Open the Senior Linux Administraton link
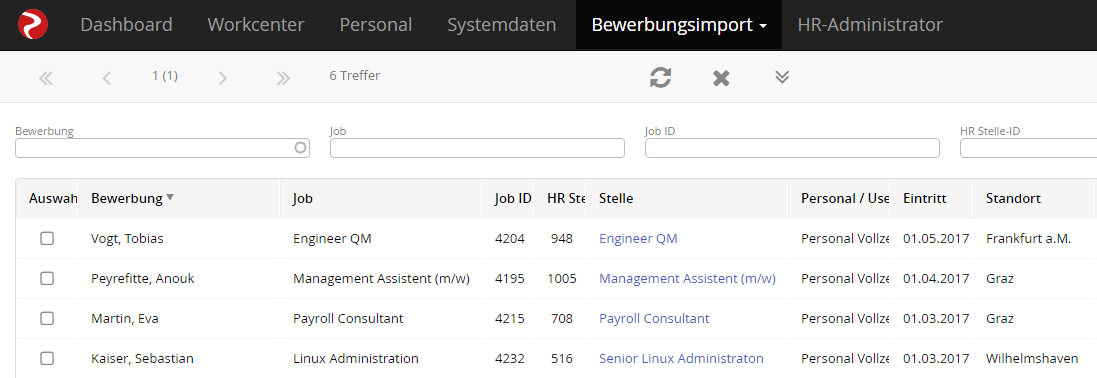Image resolution: width=1097 pixels, height=378 pixels. click(681, 358)
